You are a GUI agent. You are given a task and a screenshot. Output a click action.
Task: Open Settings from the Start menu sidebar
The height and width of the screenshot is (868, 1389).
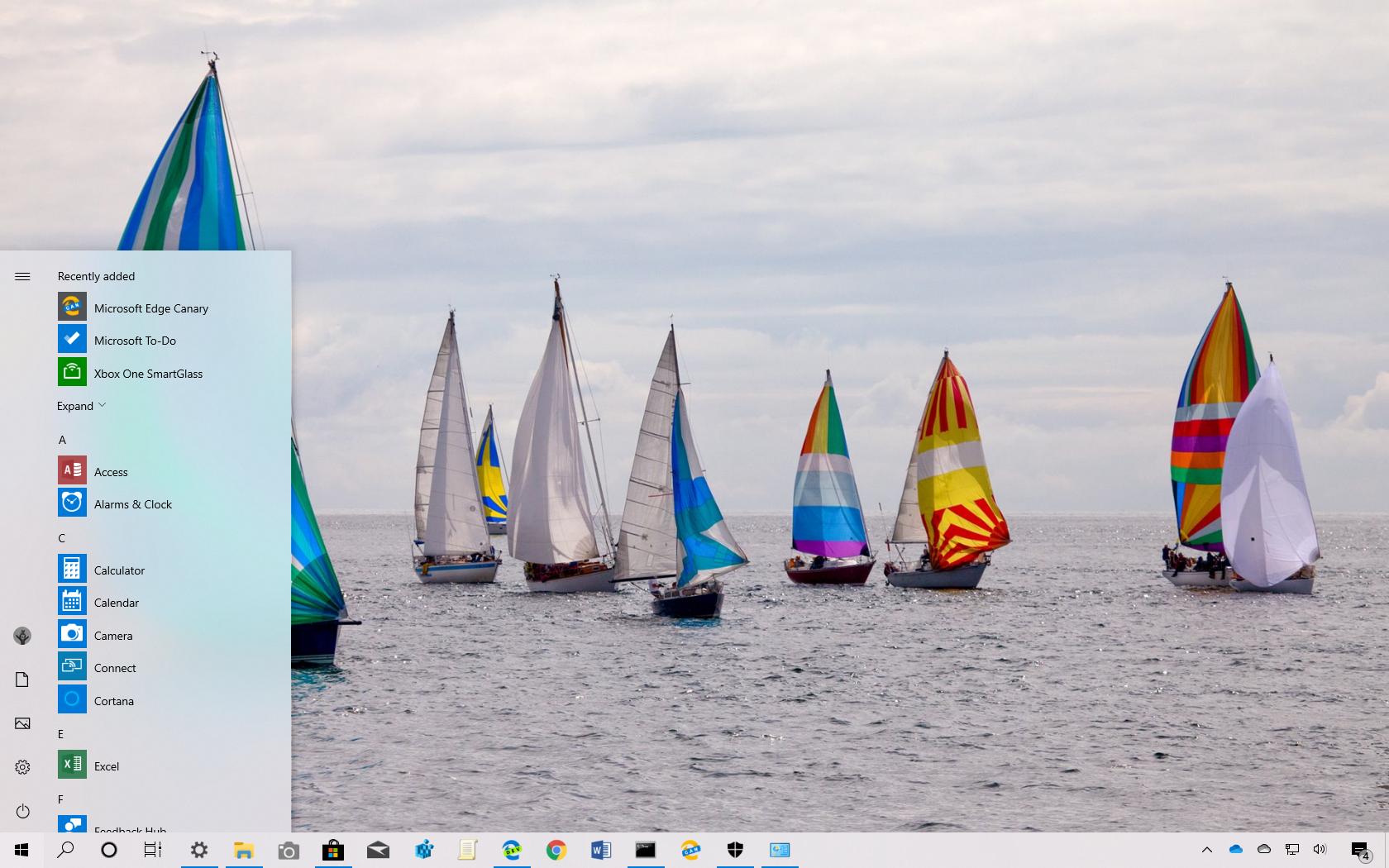[22, 766]
